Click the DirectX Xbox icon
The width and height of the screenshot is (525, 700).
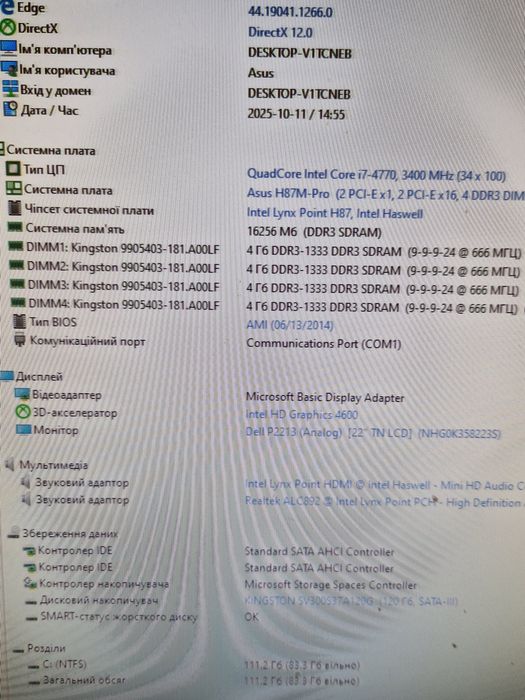tap(8, 28)
